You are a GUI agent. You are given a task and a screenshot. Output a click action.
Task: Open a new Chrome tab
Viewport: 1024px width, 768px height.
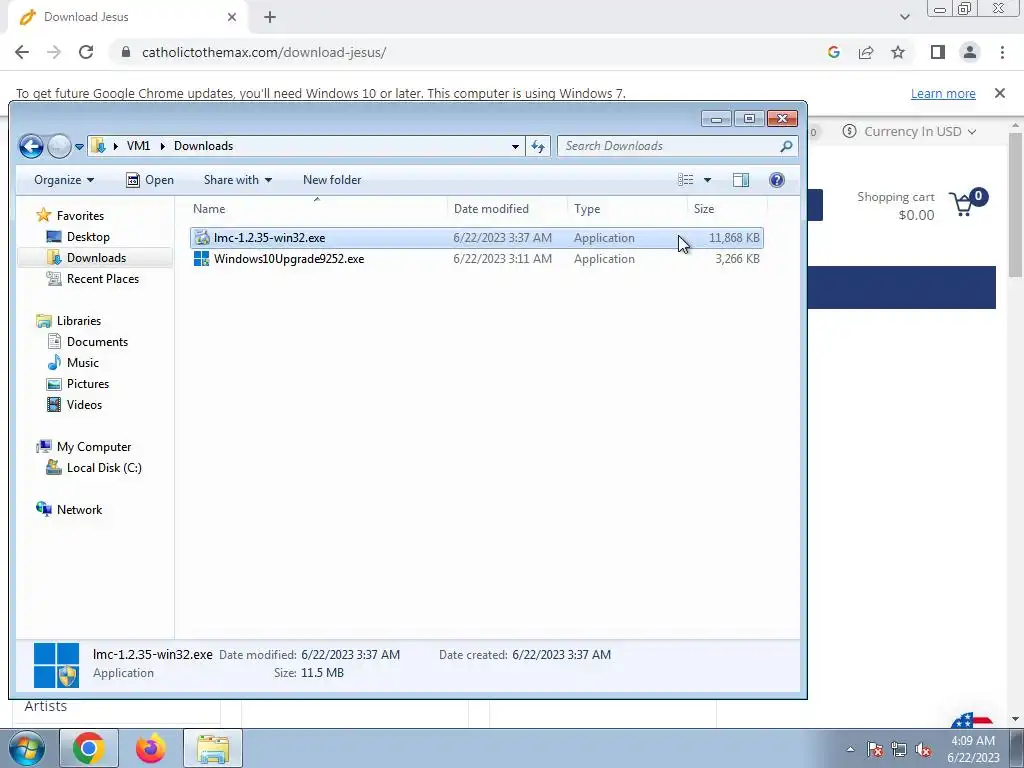(x=270, y=17)
